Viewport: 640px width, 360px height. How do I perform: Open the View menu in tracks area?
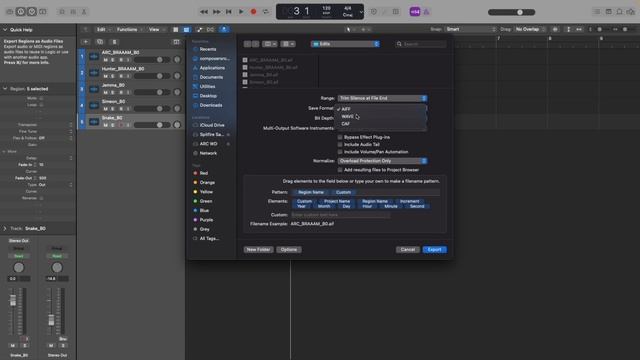pyautogui.click(x=156, y=29)
